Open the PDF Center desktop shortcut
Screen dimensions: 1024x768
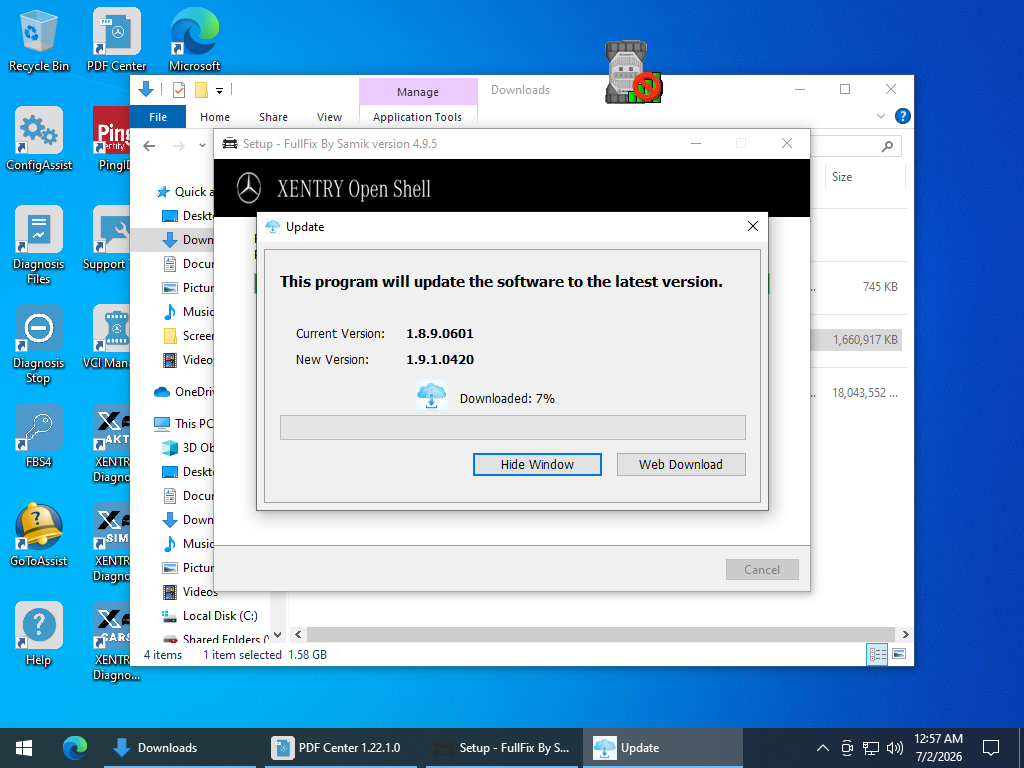tap(116, 40)
